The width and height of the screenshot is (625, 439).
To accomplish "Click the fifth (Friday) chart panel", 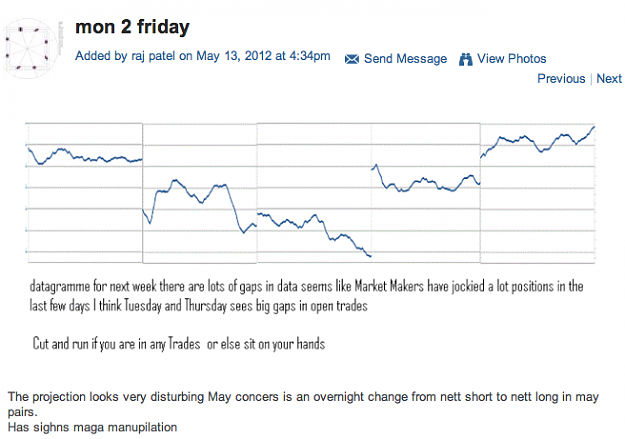I will pos(538,193).
